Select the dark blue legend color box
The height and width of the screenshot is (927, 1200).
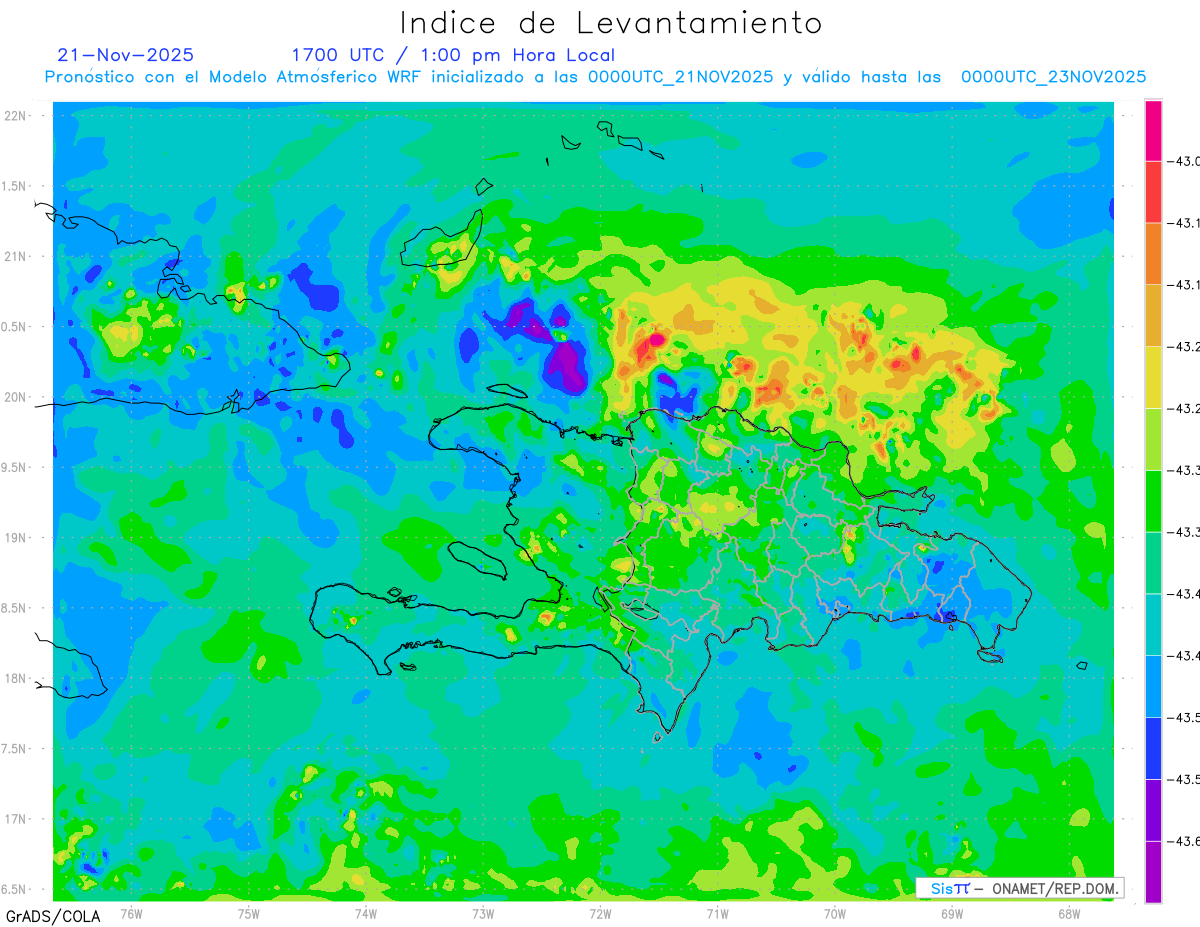pyautogui.click(x=1153, y=748)
